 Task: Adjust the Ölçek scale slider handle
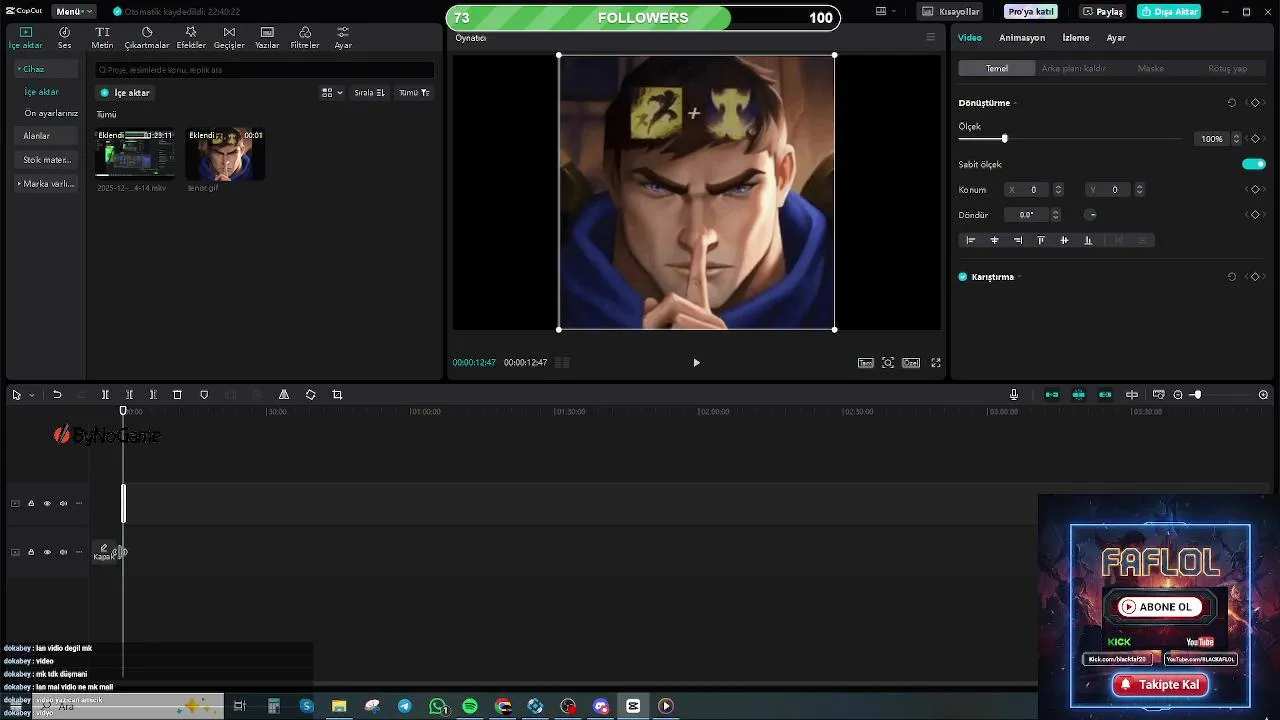pyautogui.click(x=1004, y=139)
